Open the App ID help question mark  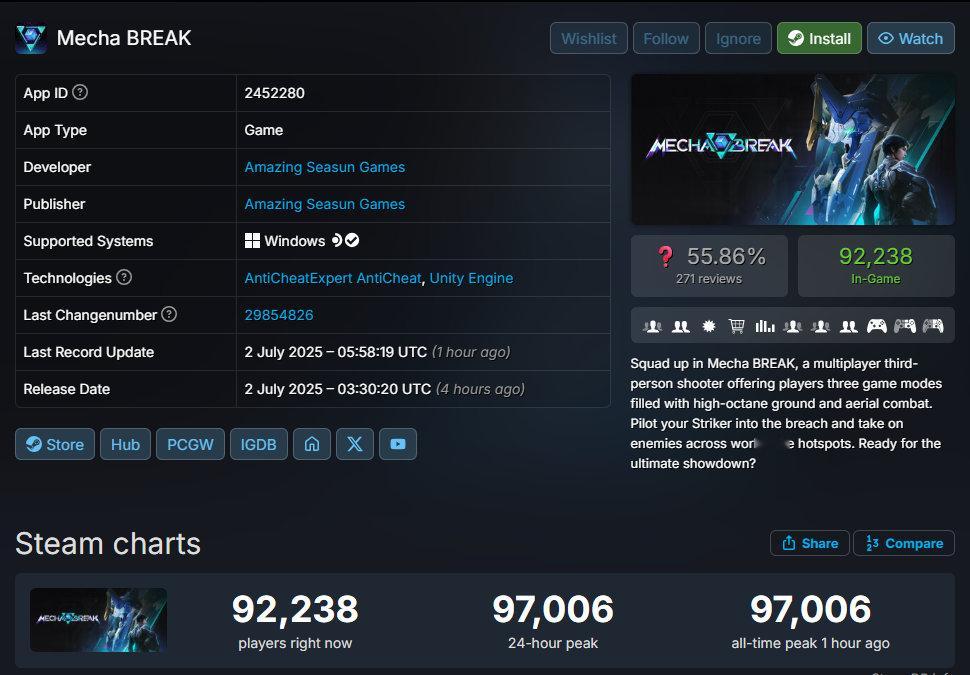(x=80, y=92)
